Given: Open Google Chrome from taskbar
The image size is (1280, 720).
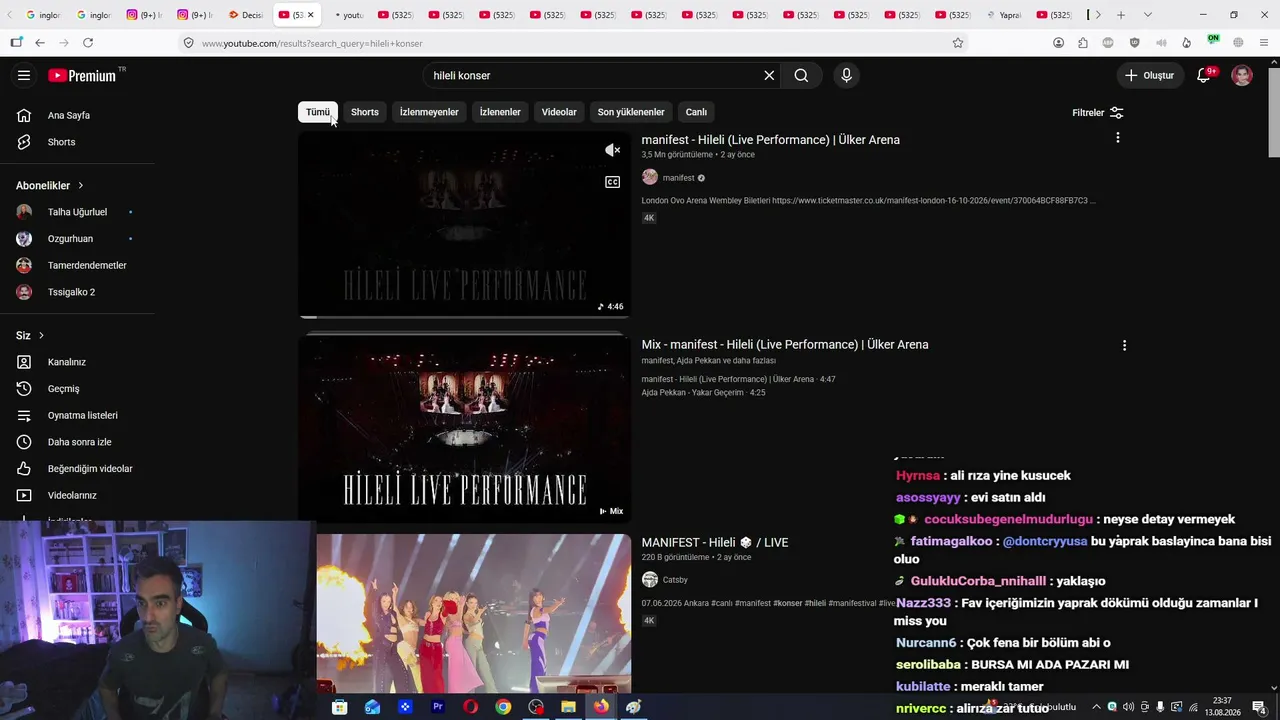Looking at the screenshot, I should [503, 707].
